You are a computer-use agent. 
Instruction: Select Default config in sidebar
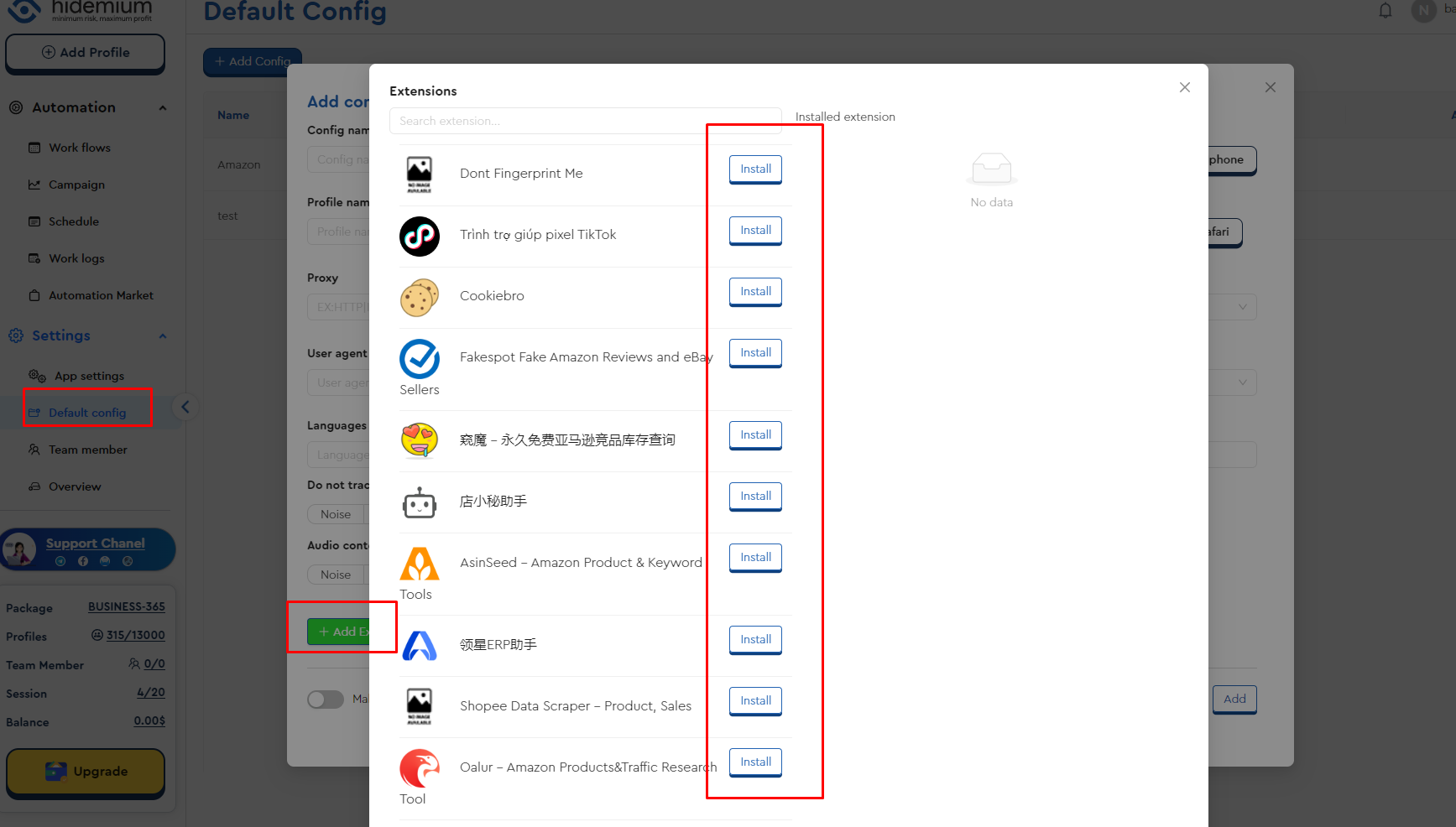tap(87, 413)
